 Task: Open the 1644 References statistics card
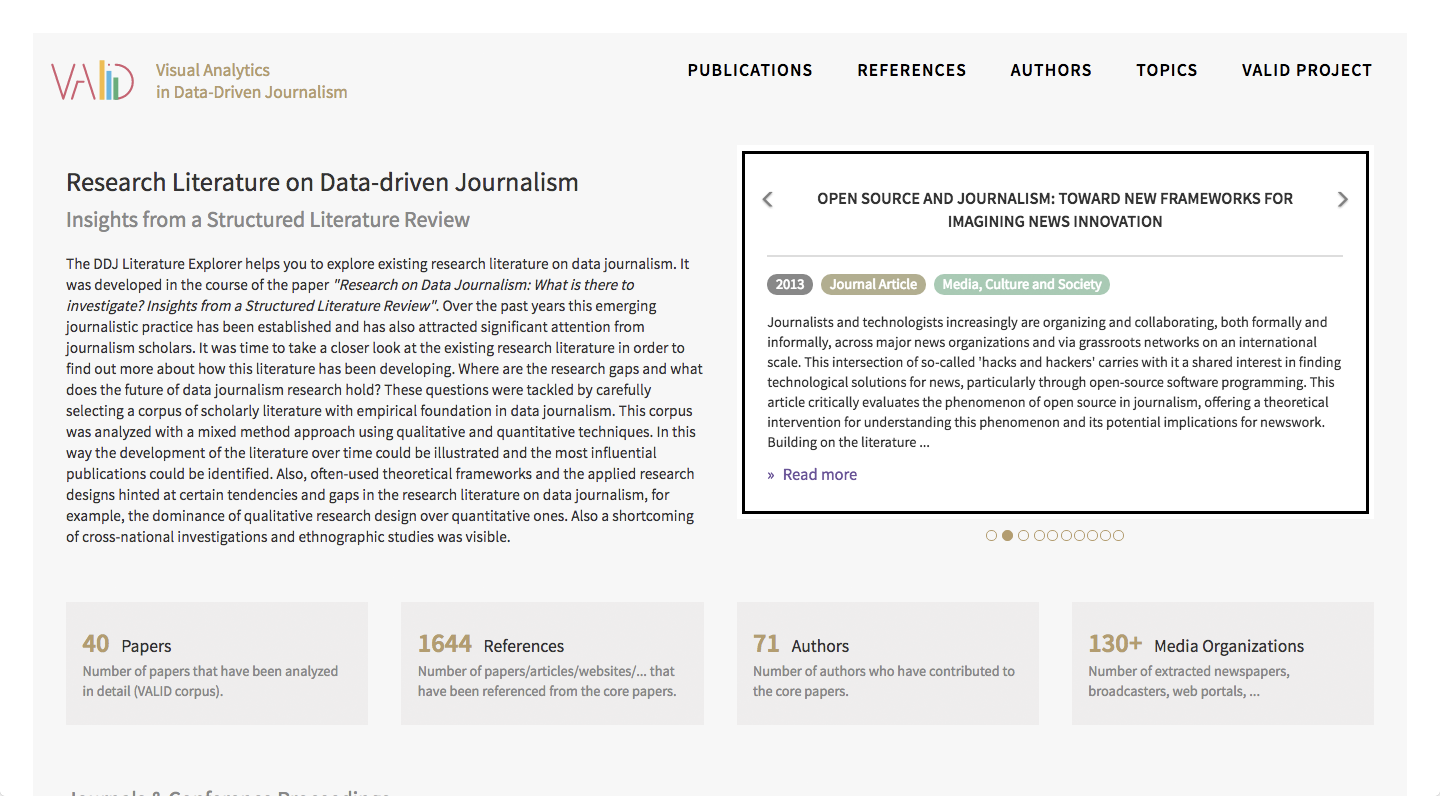[x=552, y=663]
